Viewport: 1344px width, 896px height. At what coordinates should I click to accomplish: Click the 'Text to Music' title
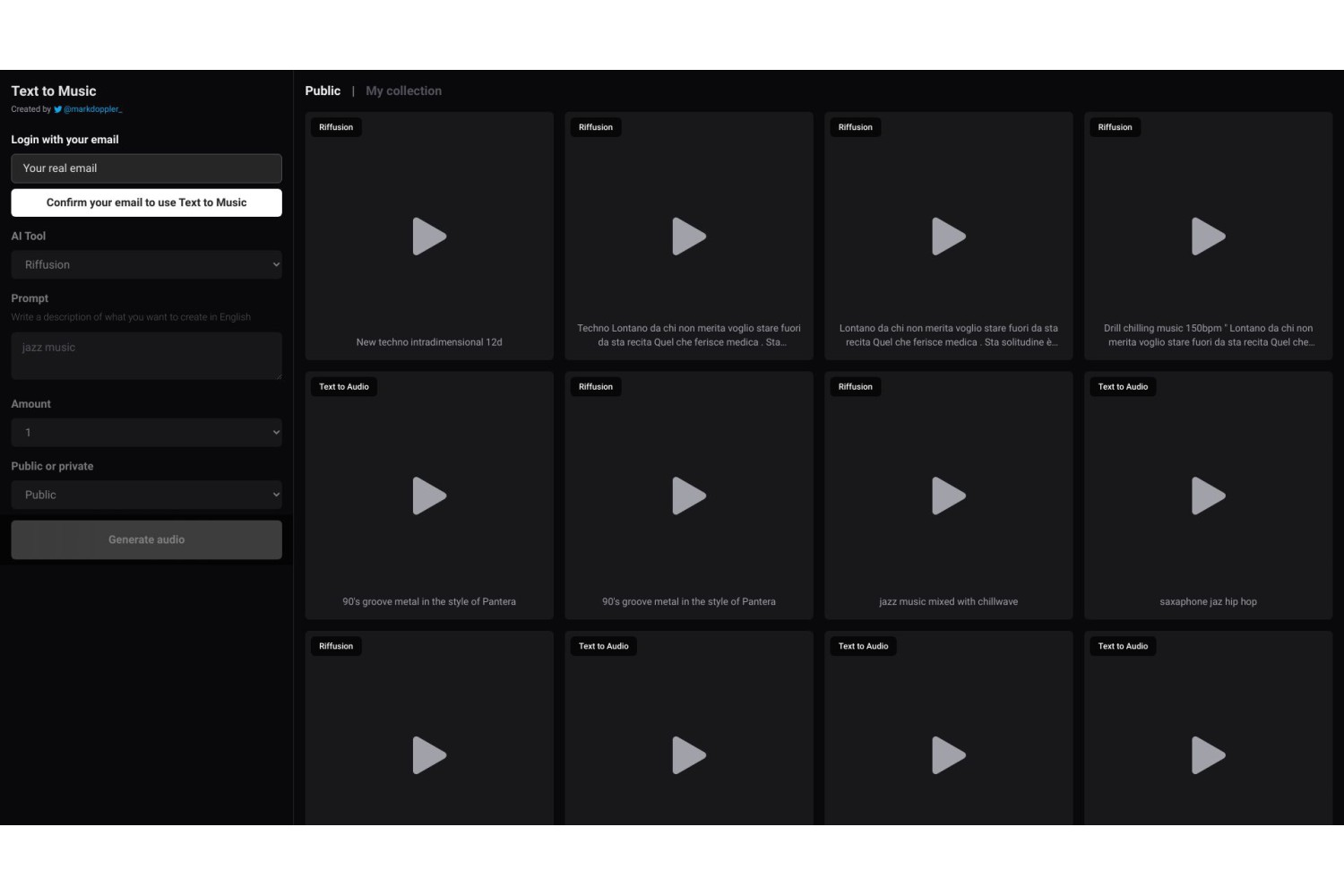point(54,90)
